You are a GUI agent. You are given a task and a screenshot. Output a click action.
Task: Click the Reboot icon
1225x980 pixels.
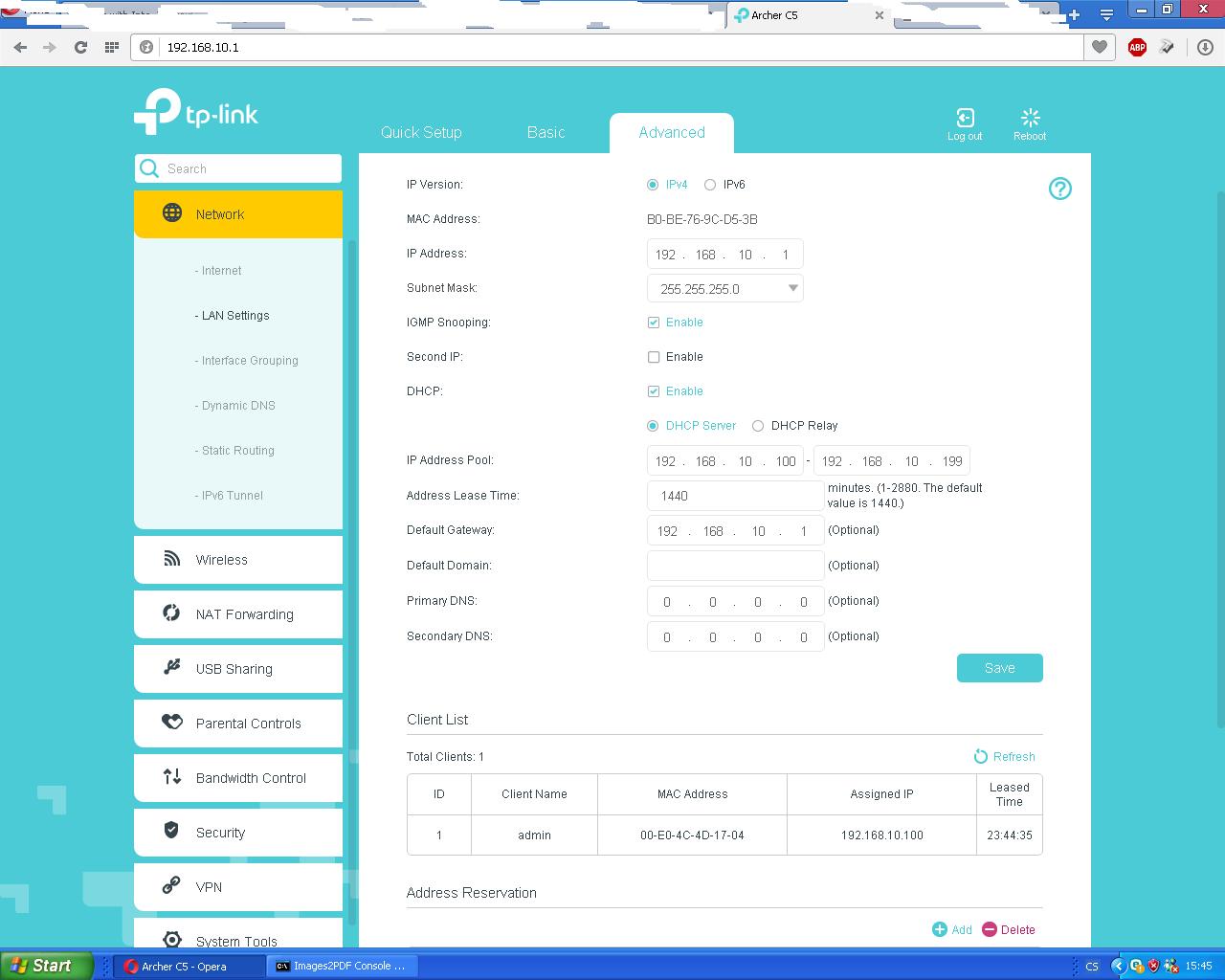[1030, 118]
